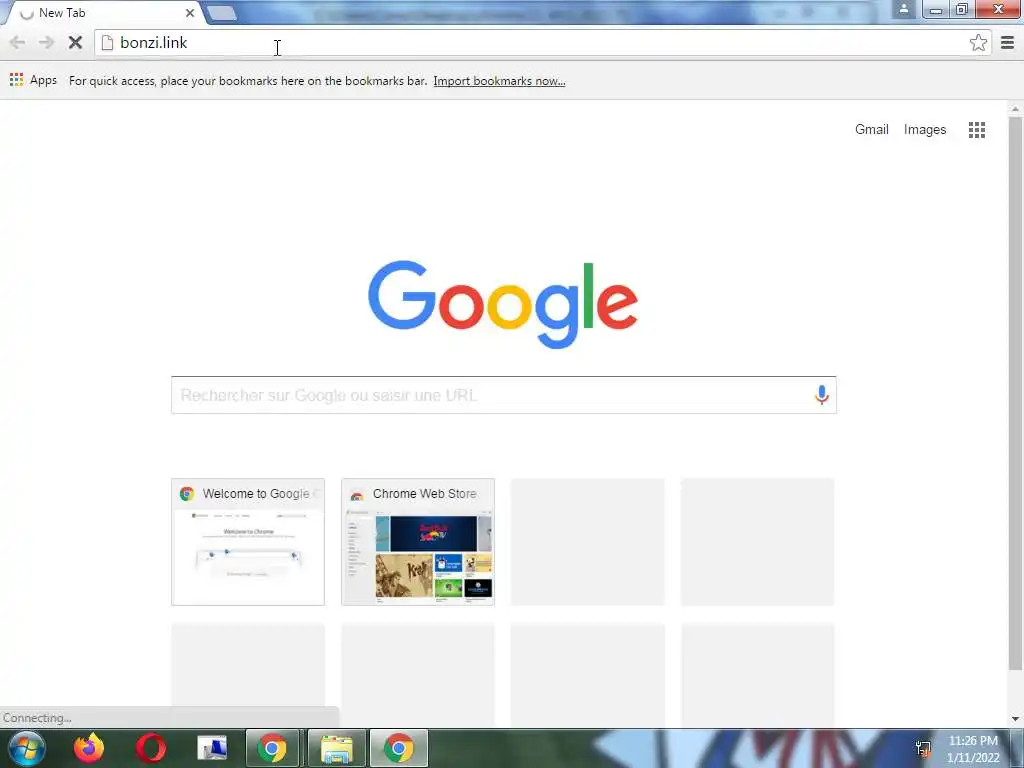Click the address bar showing bonzi.link
The image size is (1024, 768).
tap(543, 42)
